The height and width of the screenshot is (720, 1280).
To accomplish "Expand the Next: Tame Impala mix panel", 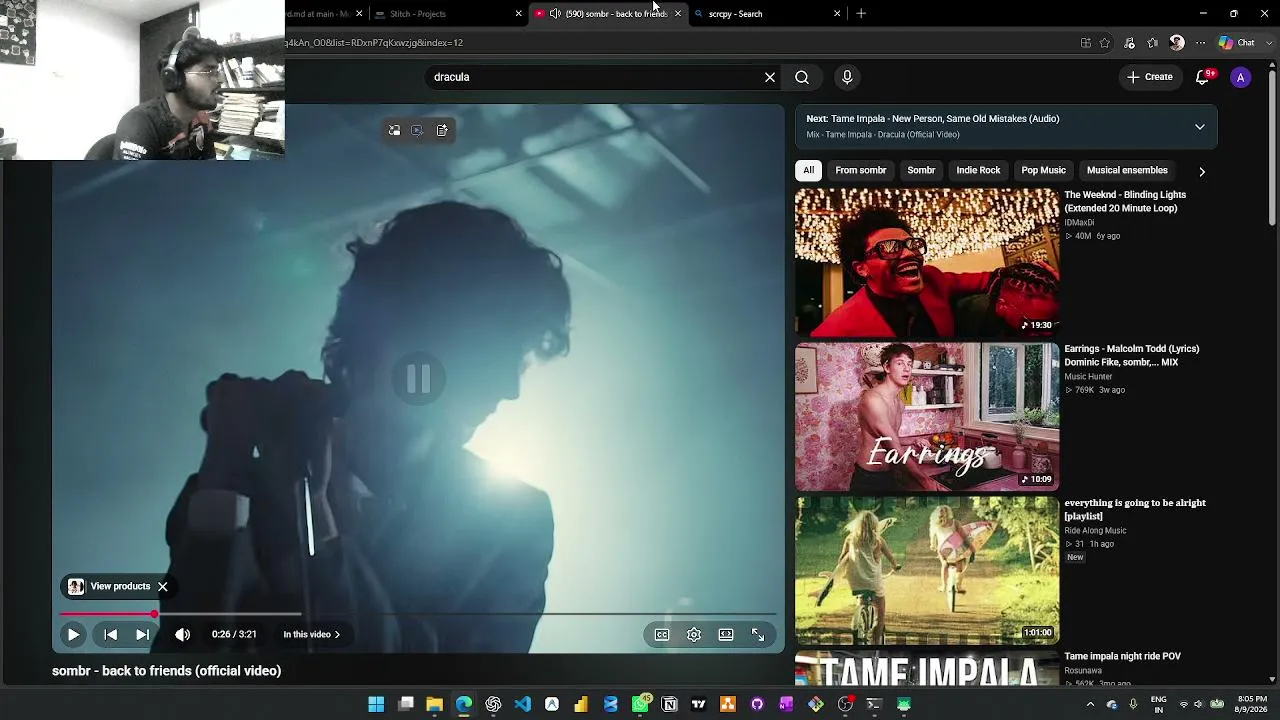I will click(x=1200, y=127).
